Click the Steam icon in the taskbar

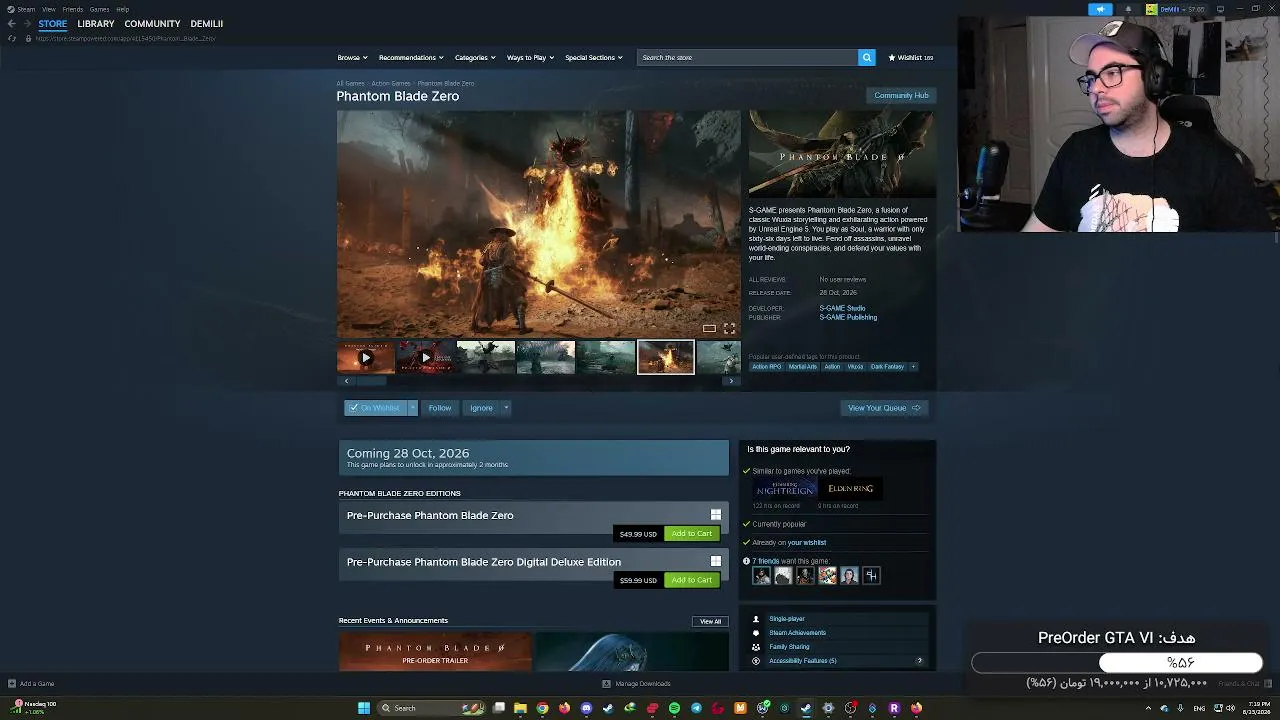tap(806, 708)
